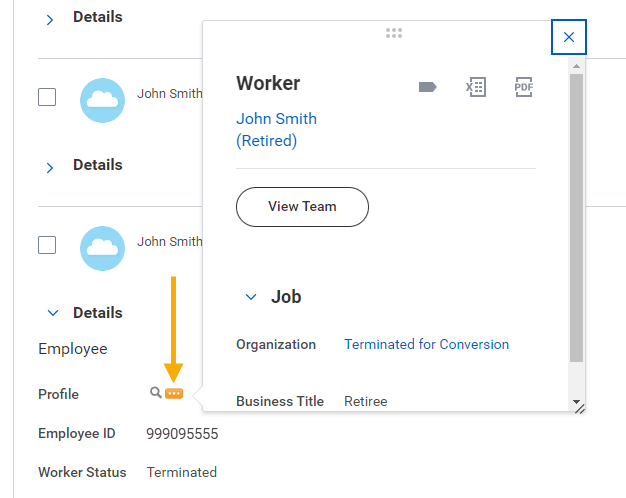
Task: Follow the Terminated for Conversion link
Action: tap(426, 344)
